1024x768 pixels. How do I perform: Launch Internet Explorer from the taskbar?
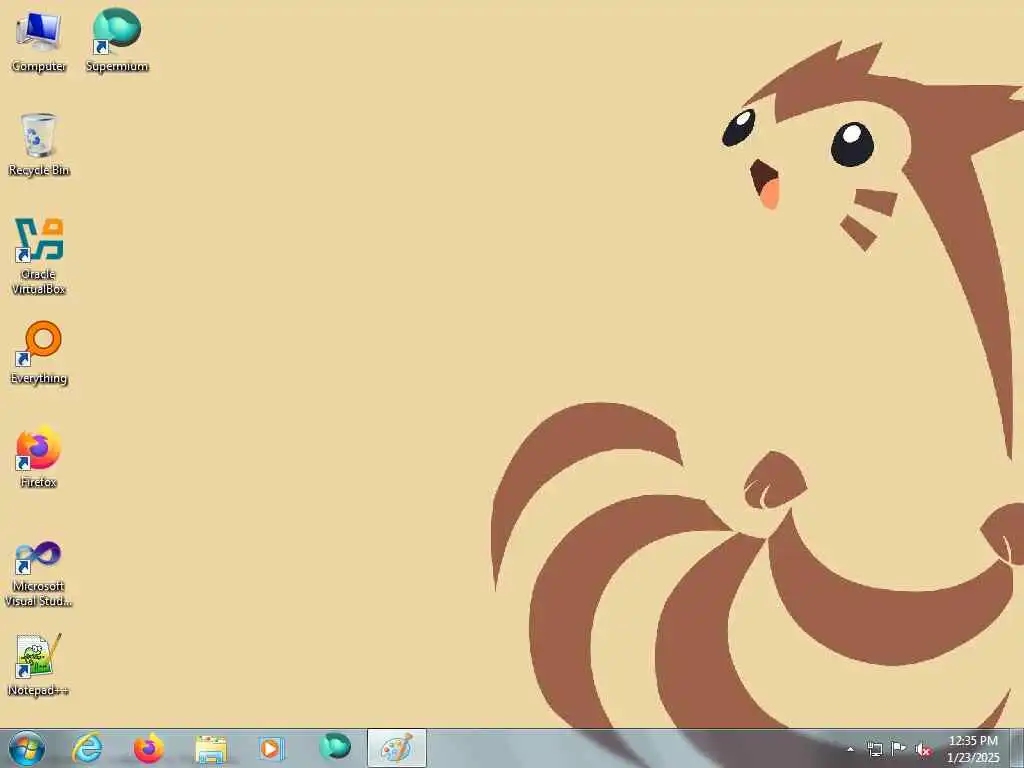pos(87,748)
